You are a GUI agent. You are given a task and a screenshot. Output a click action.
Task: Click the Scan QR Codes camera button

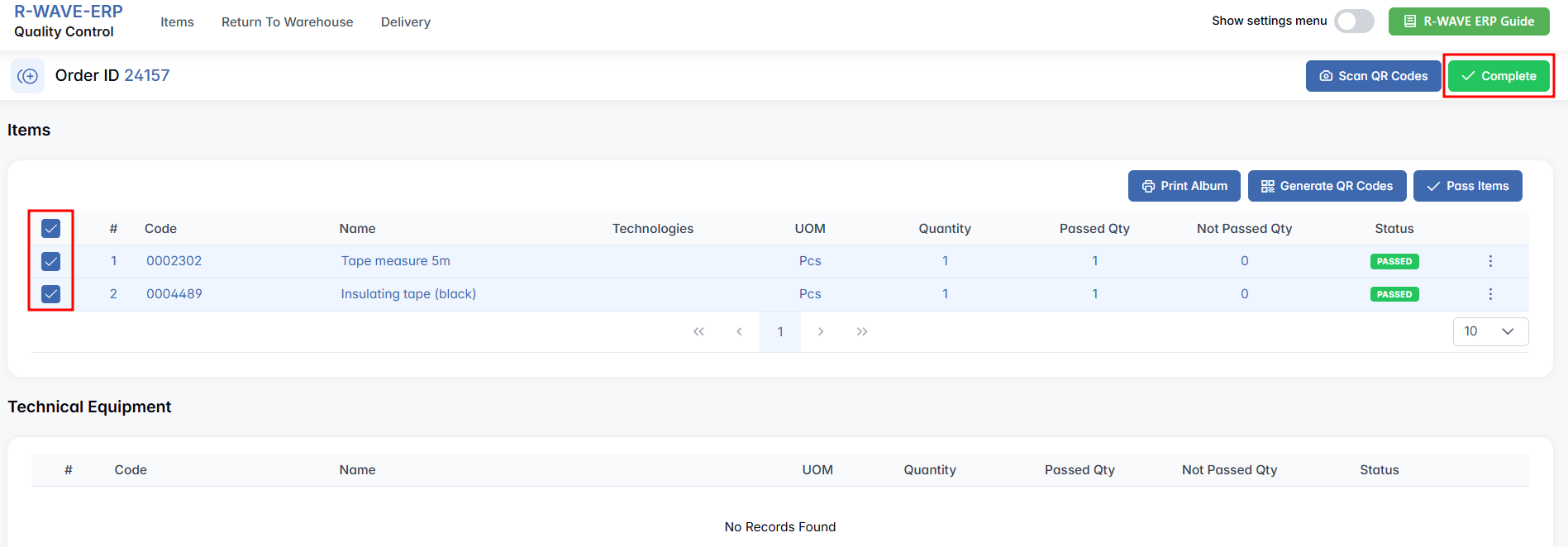pos(1373,76)
